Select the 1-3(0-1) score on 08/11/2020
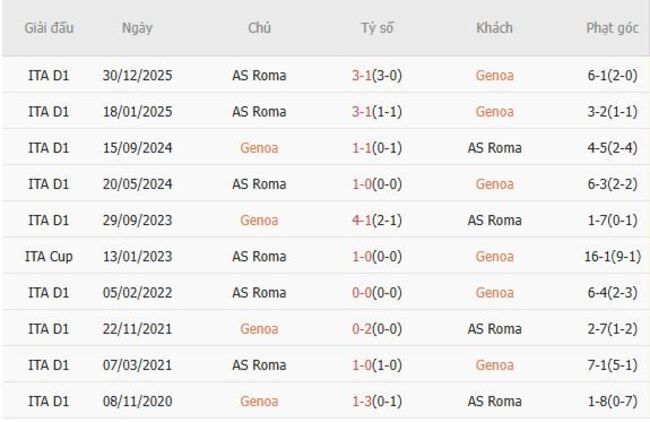Screen dimensions: 650x422 tap(377, 401)
